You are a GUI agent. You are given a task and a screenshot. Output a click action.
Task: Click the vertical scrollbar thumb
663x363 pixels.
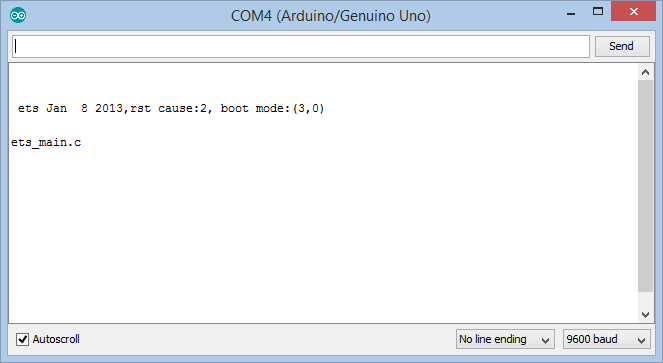point(645,186)
